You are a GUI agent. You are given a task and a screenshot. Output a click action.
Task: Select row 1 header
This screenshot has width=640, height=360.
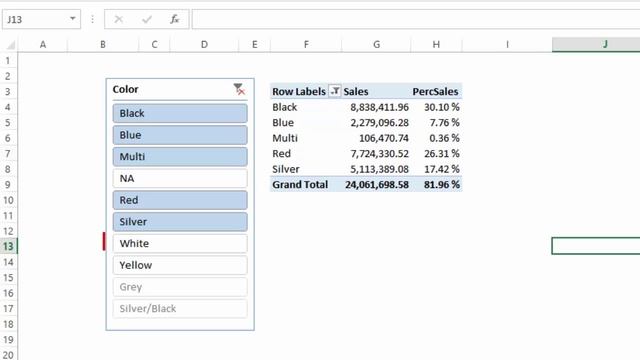tap(8, 60)
